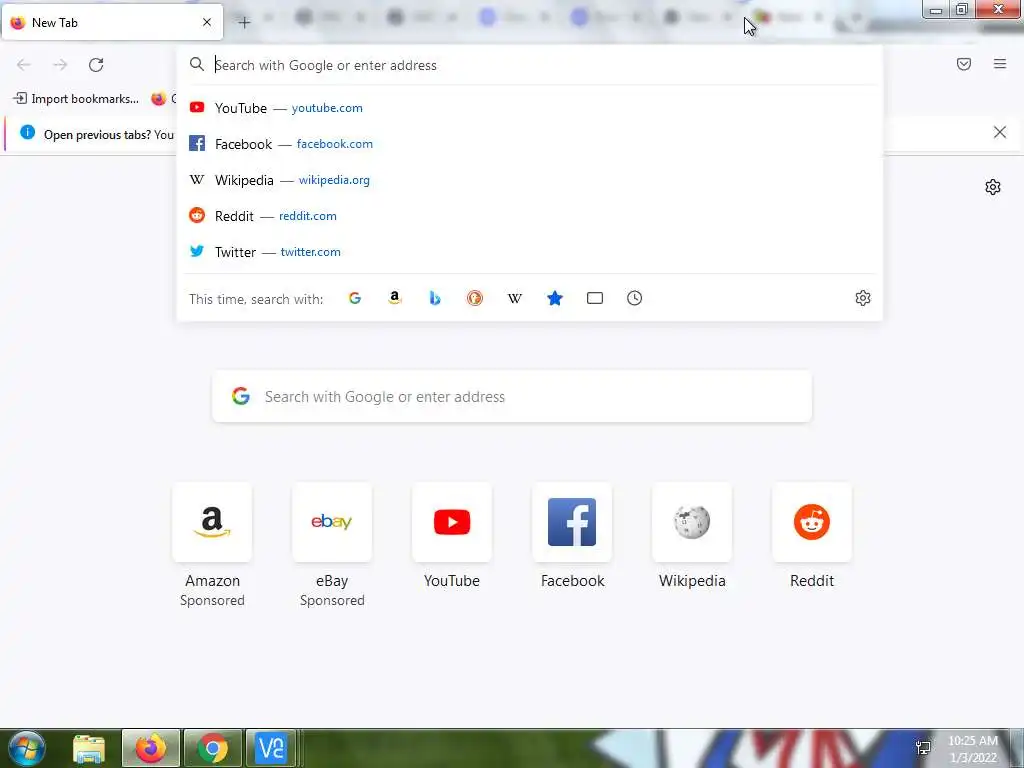Click Firefox icon in taskbar

(151, 748)
